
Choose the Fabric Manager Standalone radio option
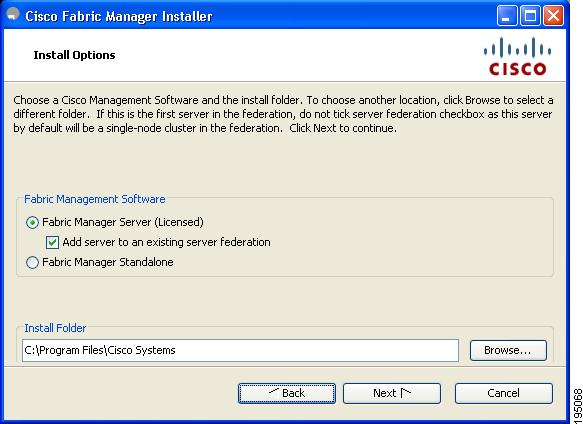coord(32,262)
